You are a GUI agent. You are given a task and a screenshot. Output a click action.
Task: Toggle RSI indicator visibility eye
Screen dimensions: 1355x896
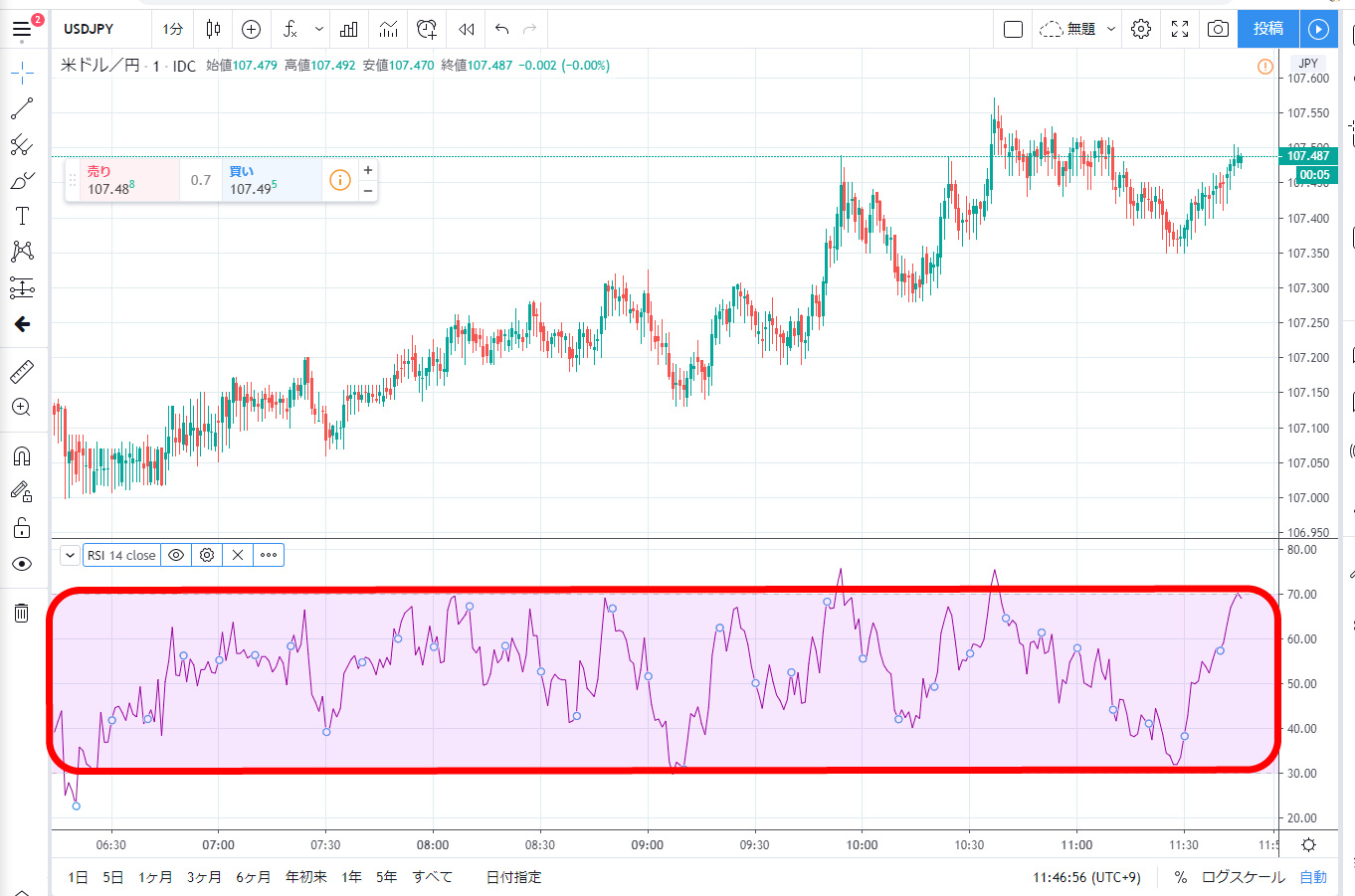pyautogui.click(x=176, y=555)
